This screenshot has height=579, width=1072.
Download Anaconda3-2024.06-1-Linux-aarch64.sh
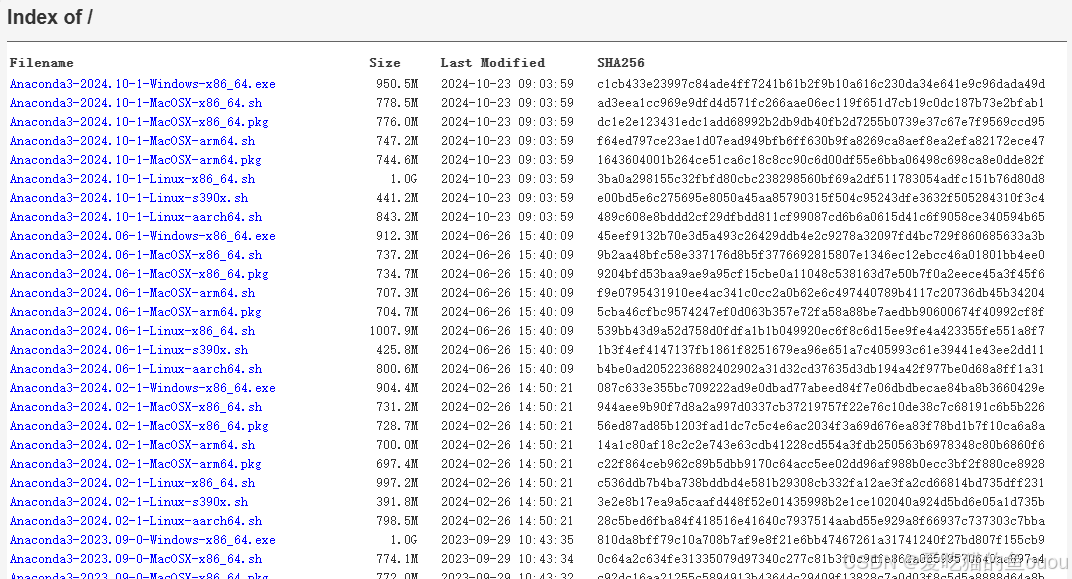click(135, 368)
